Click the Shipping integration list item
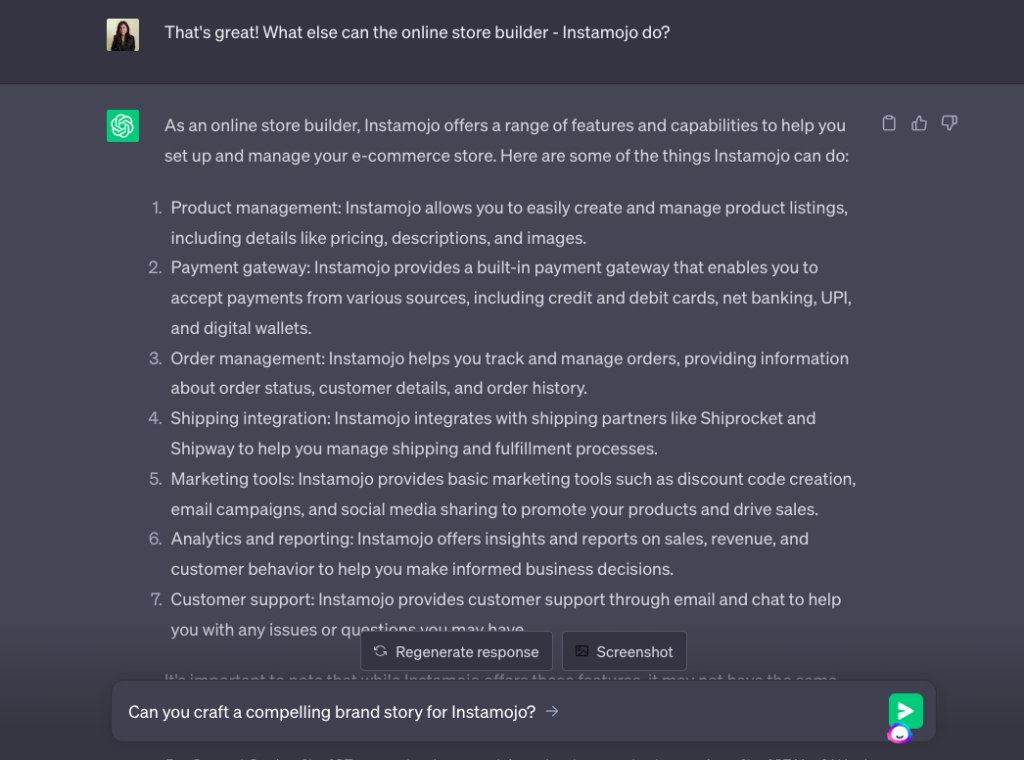This screenshot has width=1024, height=760. (x=493, y=433)
